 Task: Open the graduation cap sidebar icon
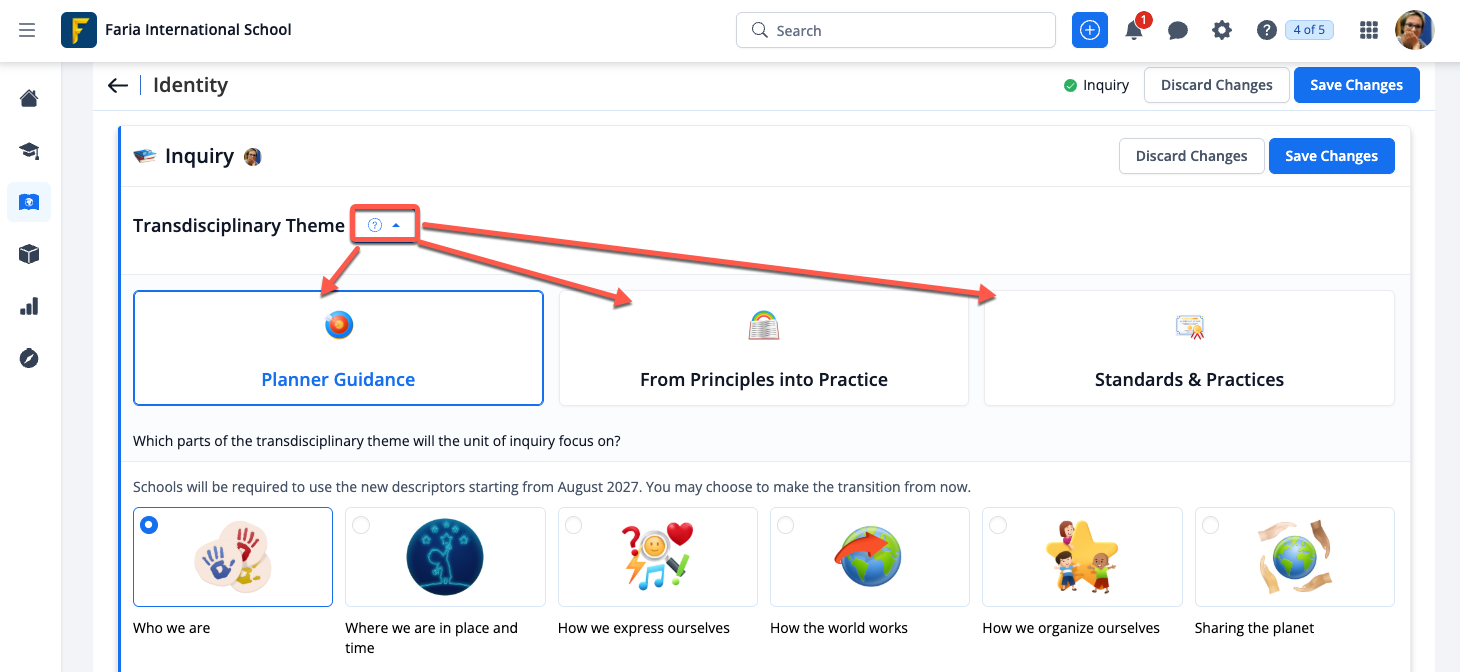click(29, 150)
